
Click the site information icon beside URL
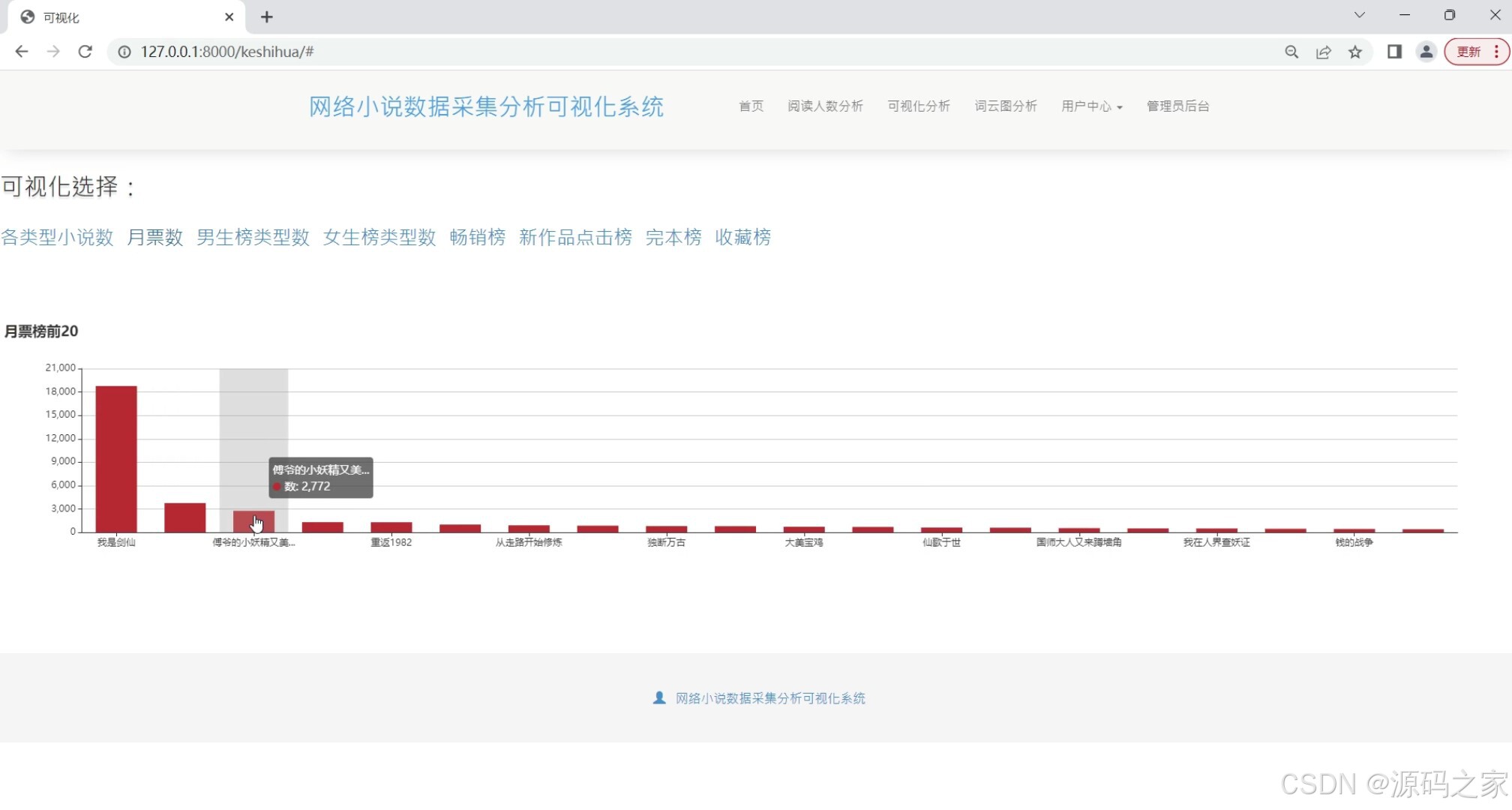[124, 52]
